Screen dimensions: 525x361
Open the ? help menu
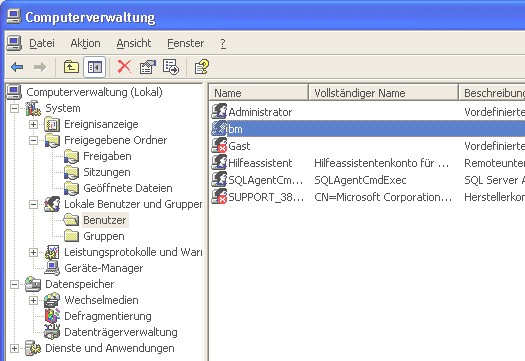tap(223, 43)
